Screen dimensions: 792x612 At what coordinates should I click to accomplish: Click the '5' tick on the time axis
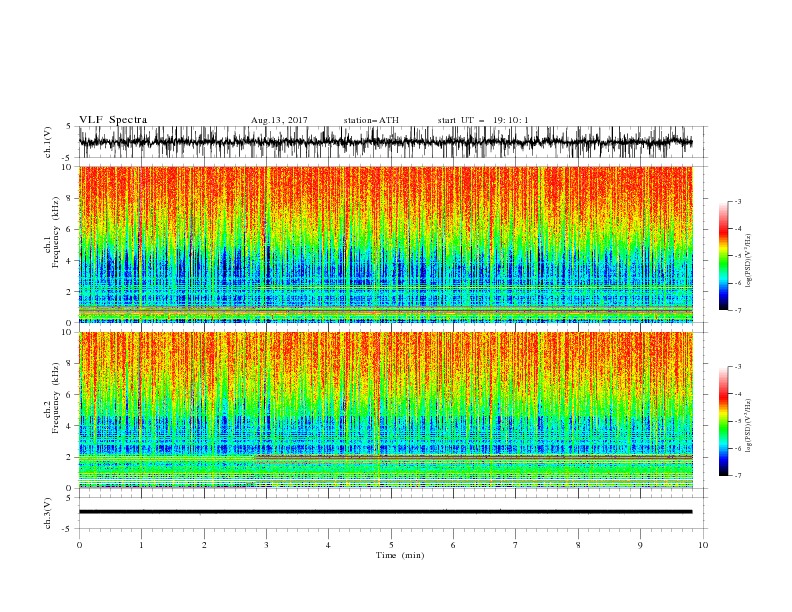(391, 545)
